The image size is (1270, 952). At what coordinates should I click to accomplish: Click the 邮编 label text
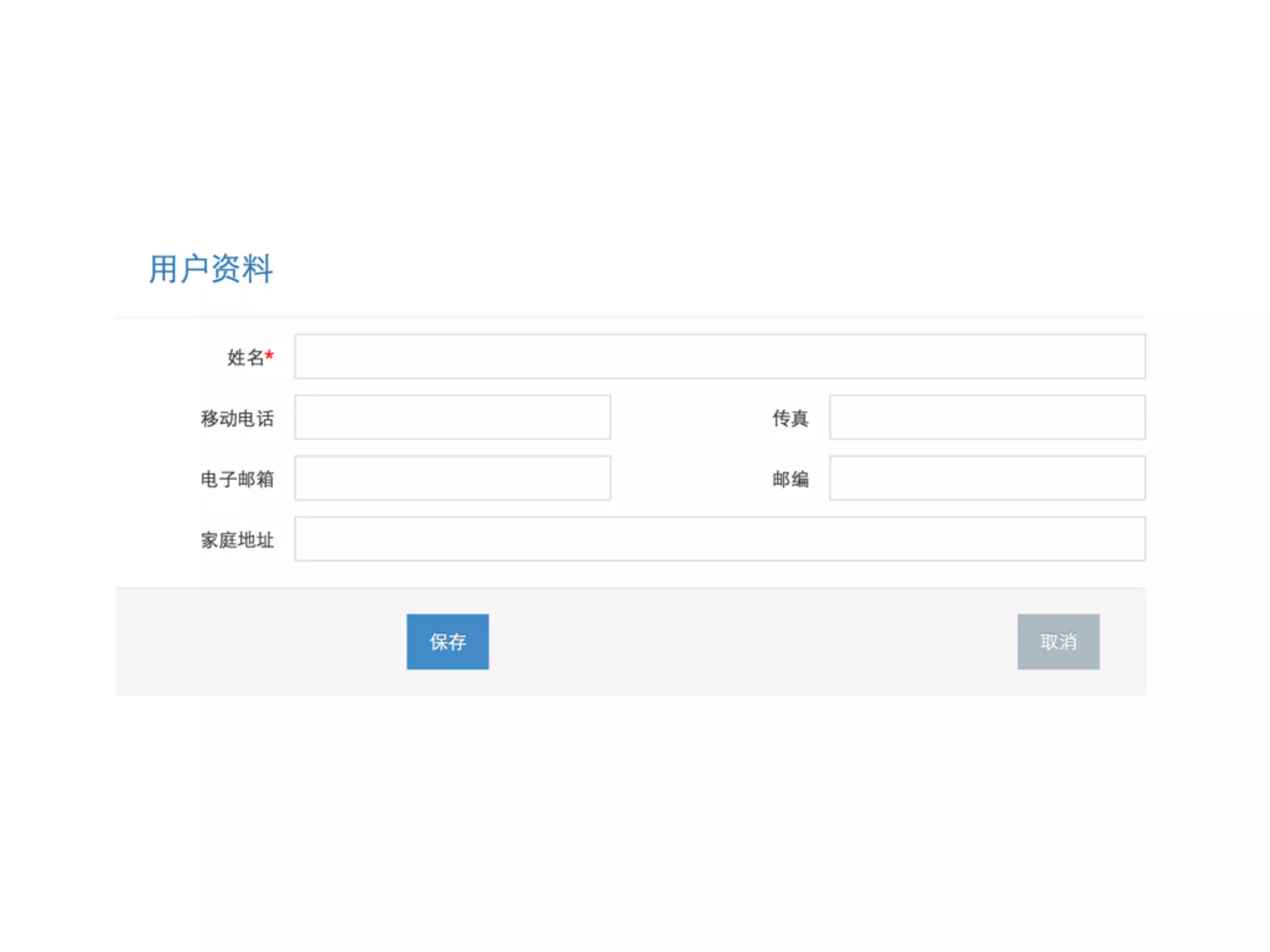[790, 479]
